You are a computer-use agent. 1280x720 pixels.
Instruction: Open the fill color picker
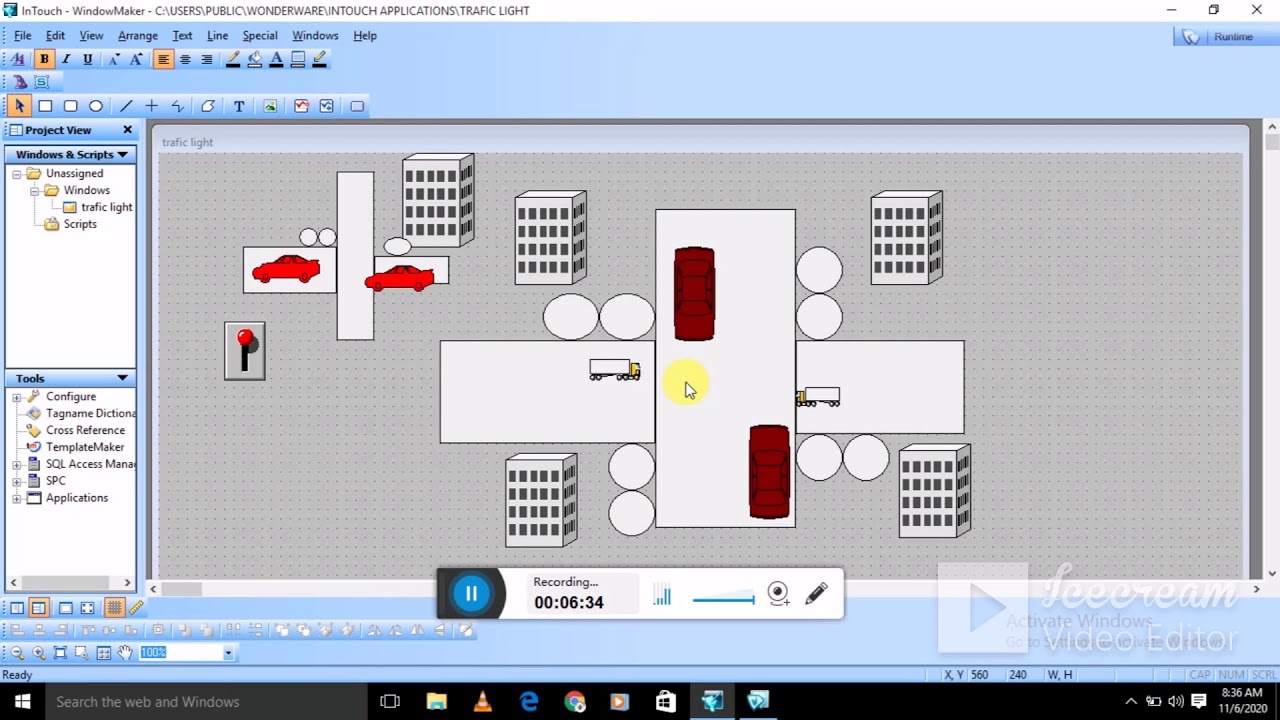[x=255, y=60]
